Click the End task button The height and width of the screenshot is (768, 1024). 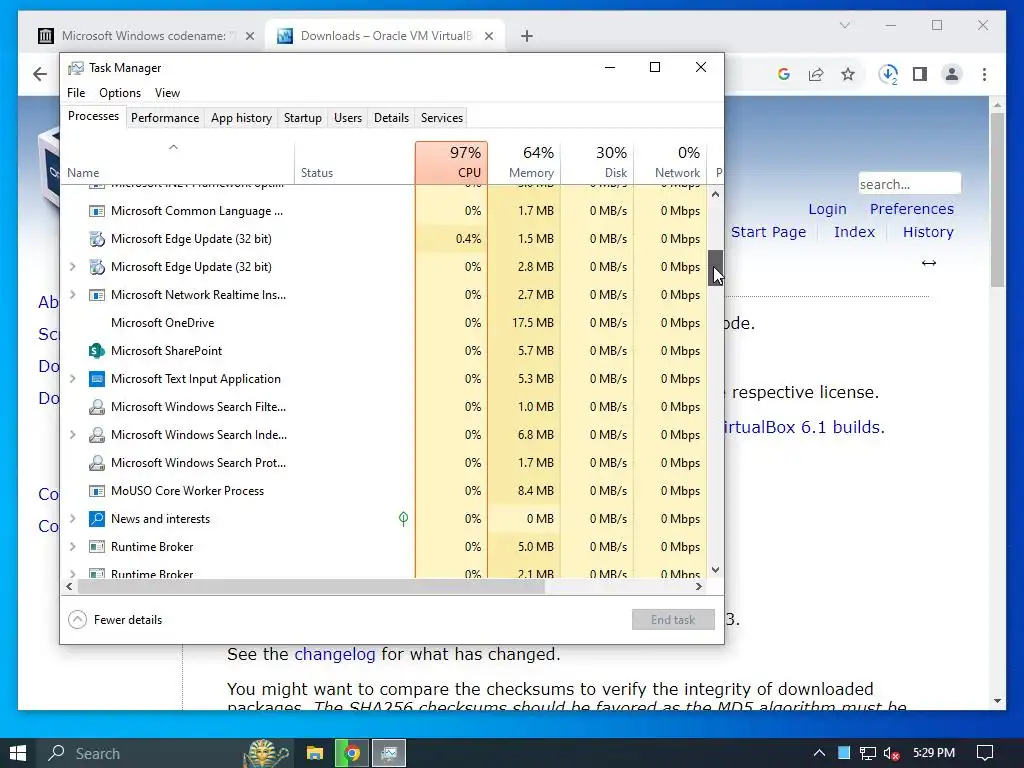click(x=673, y=620)
